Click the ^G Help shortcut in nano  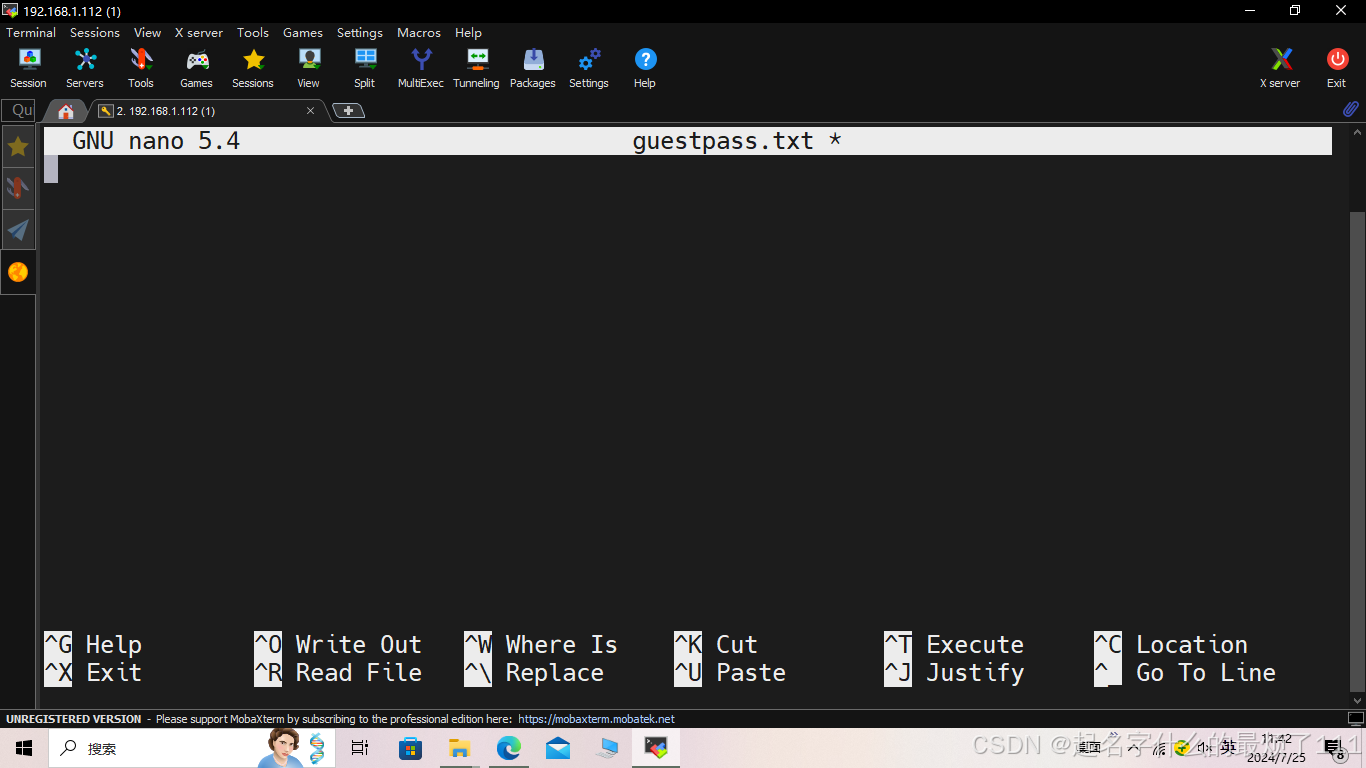[x=93, y=645]
